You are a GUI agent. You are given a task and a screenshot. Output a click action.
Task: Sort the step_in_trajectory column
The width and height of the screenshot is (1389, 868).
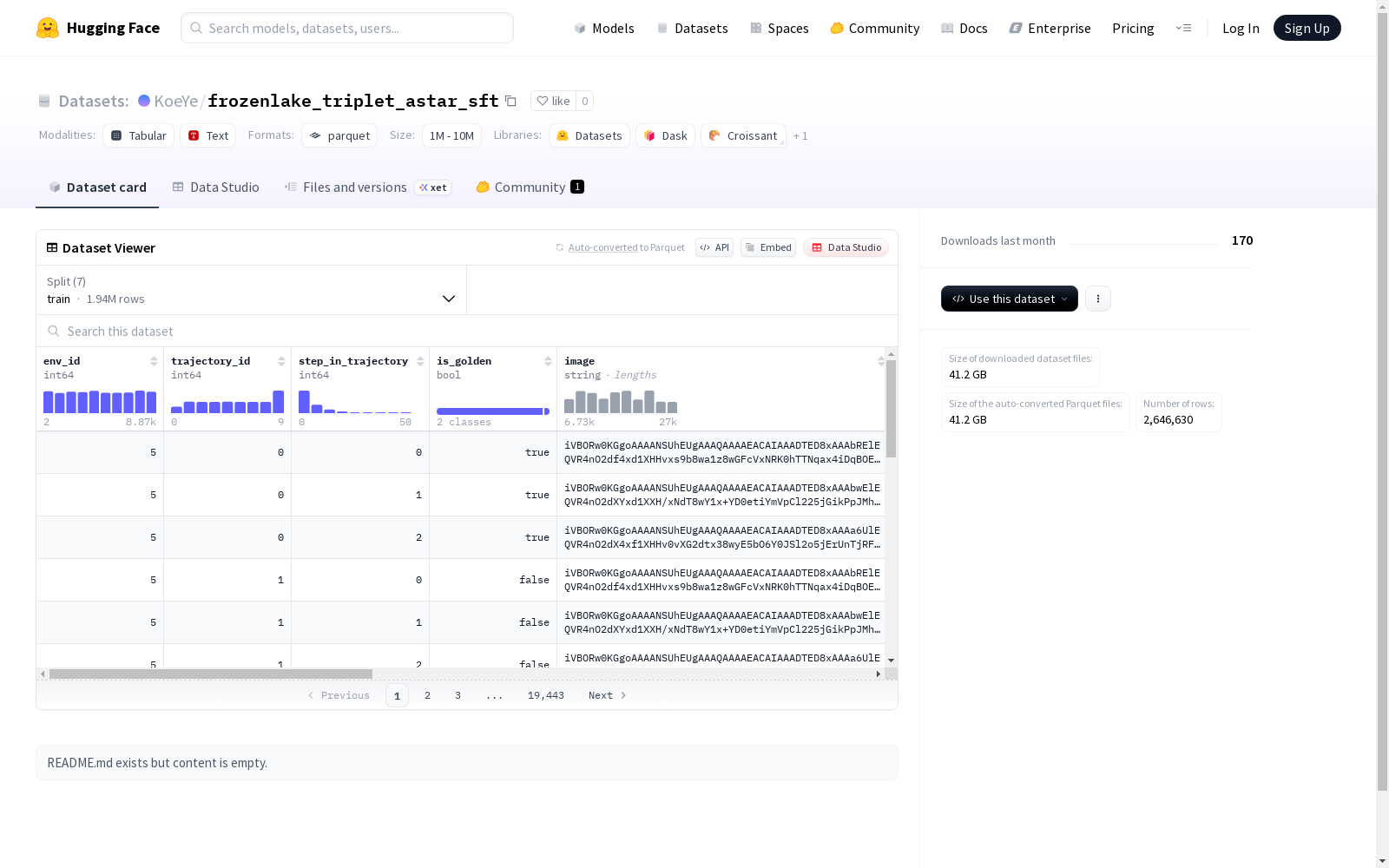[420, 361]
